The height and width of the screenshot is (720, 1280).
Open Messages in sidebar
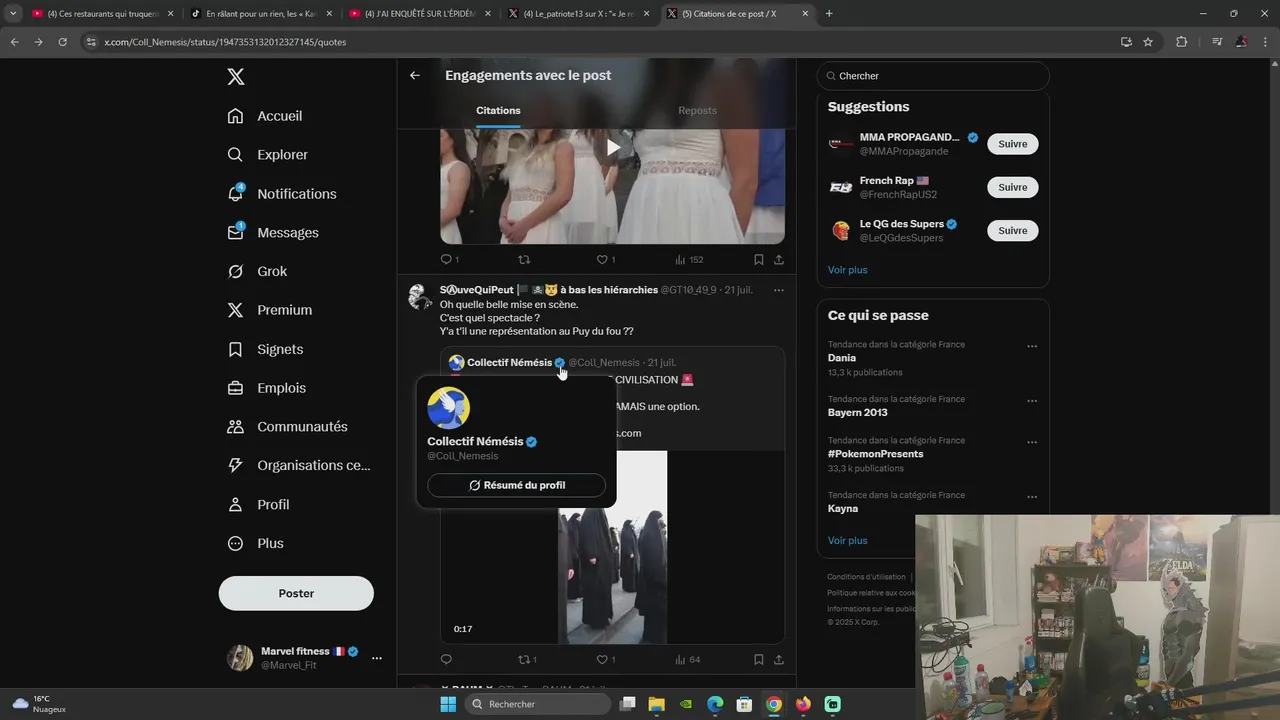tap(273, 233)
